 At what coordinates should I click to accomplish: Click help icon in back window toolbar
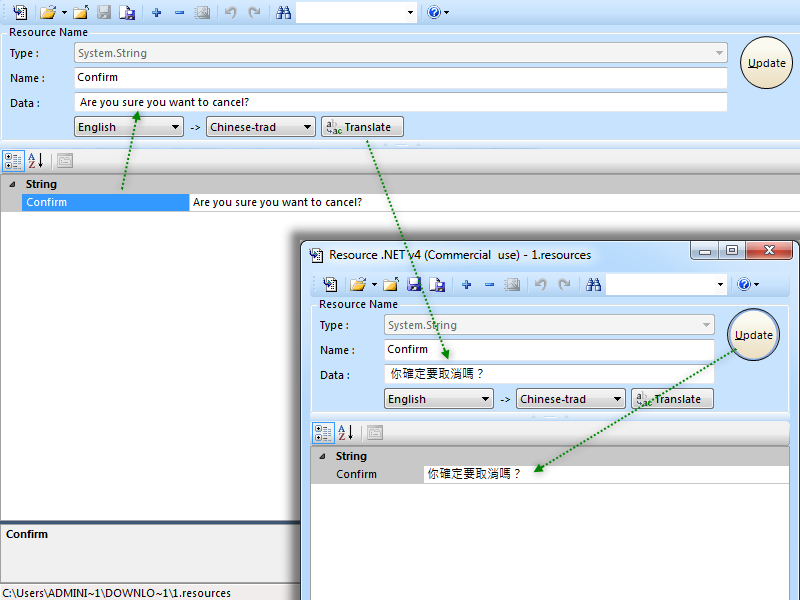point(434,12)
